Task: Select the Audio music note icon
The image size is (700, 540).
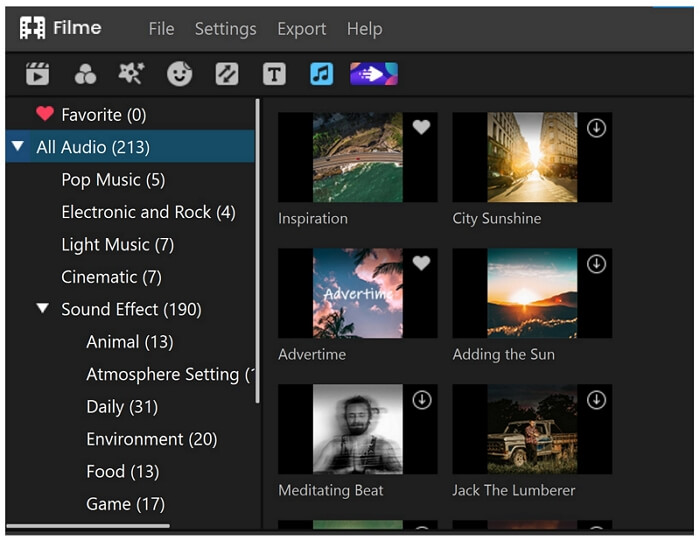Action: [x=321, y=73]
